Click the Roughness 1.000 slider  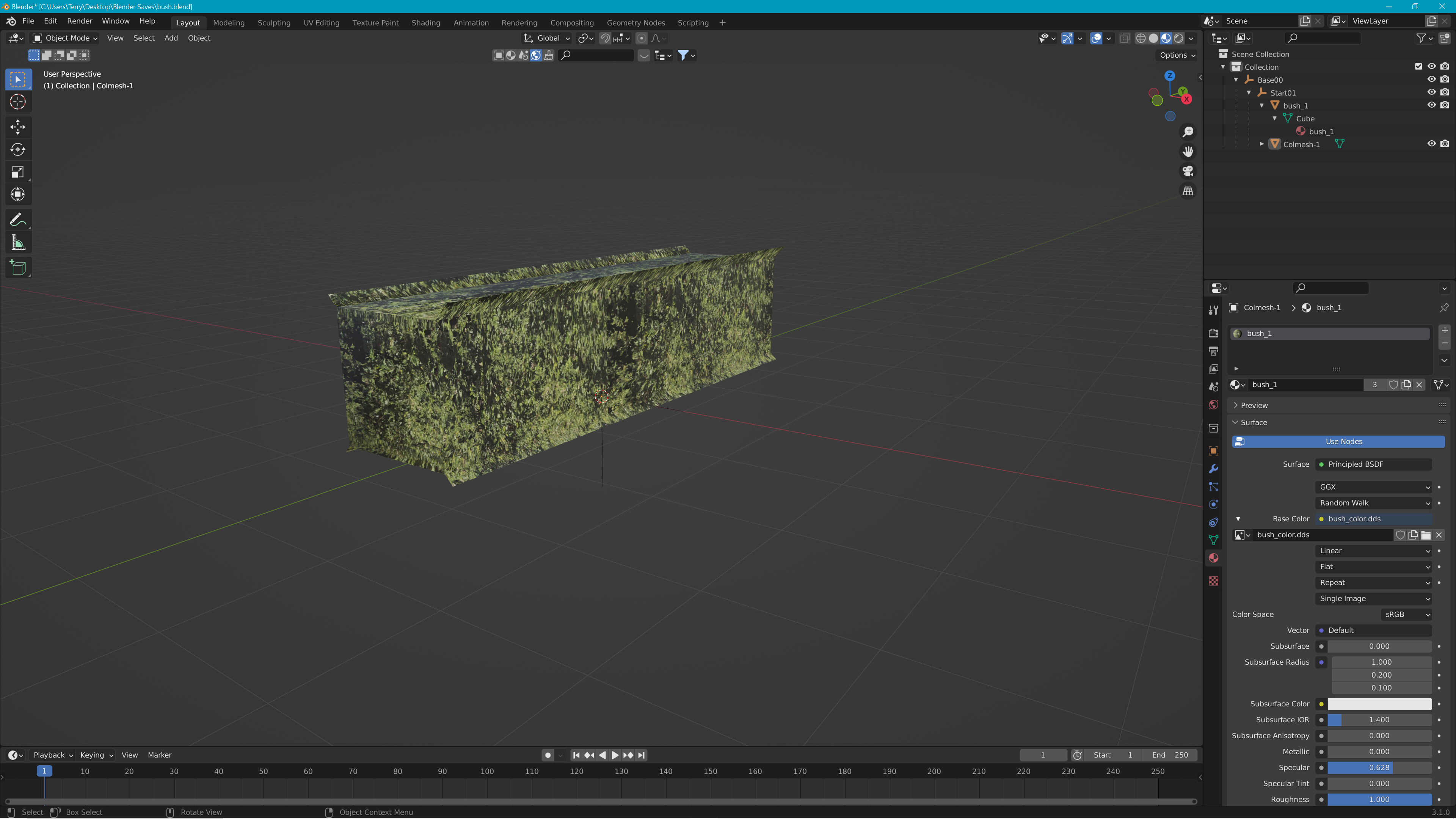1379,799
